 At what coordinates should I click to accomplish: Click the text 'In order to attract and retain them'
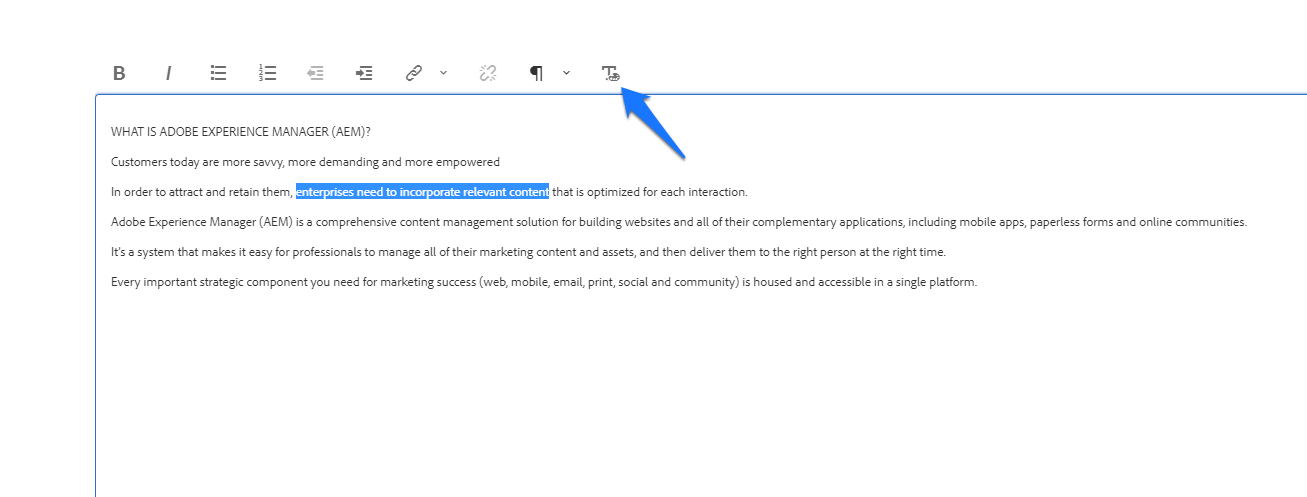(x=201, y=192)
